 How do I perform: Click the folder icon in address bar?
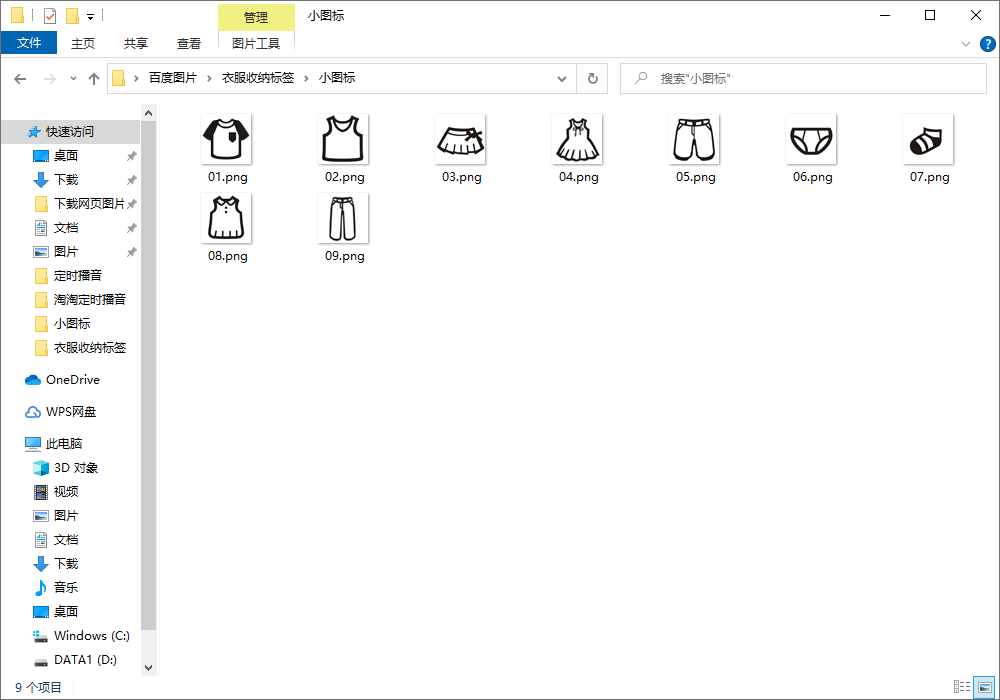point(119,78)
